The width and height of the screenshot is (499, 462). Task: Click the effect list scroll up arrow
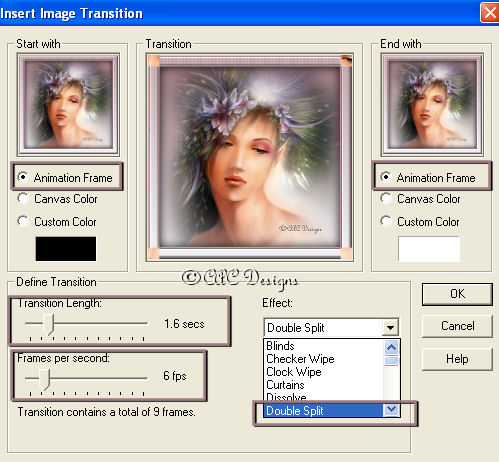(x=391, y=348)
